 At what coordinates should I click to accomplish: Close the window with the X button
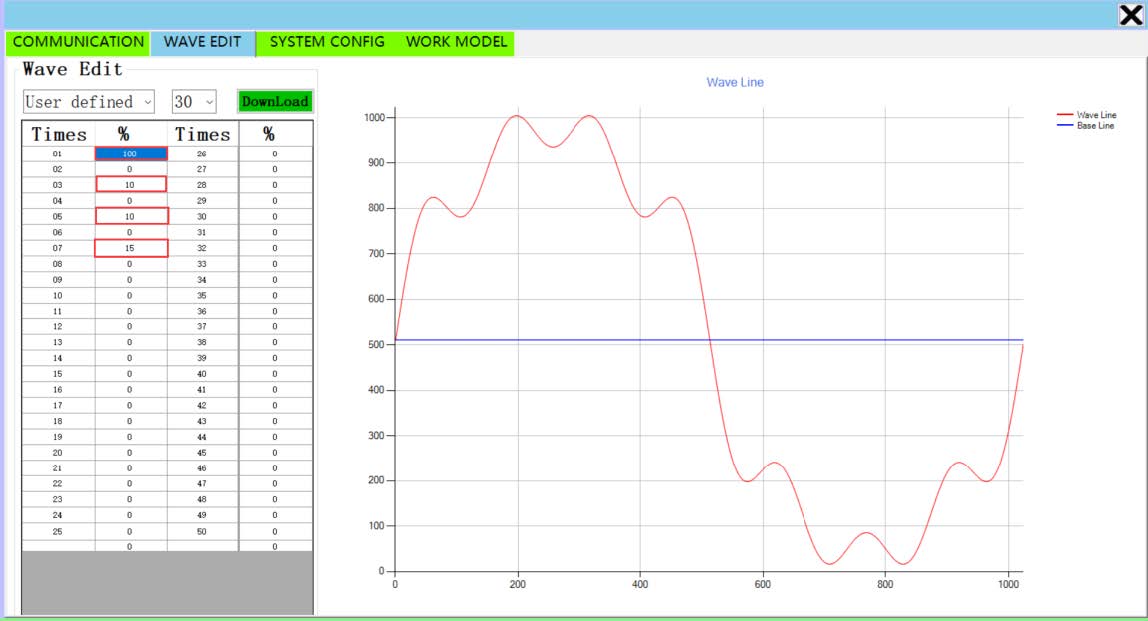pos(1131,14)
